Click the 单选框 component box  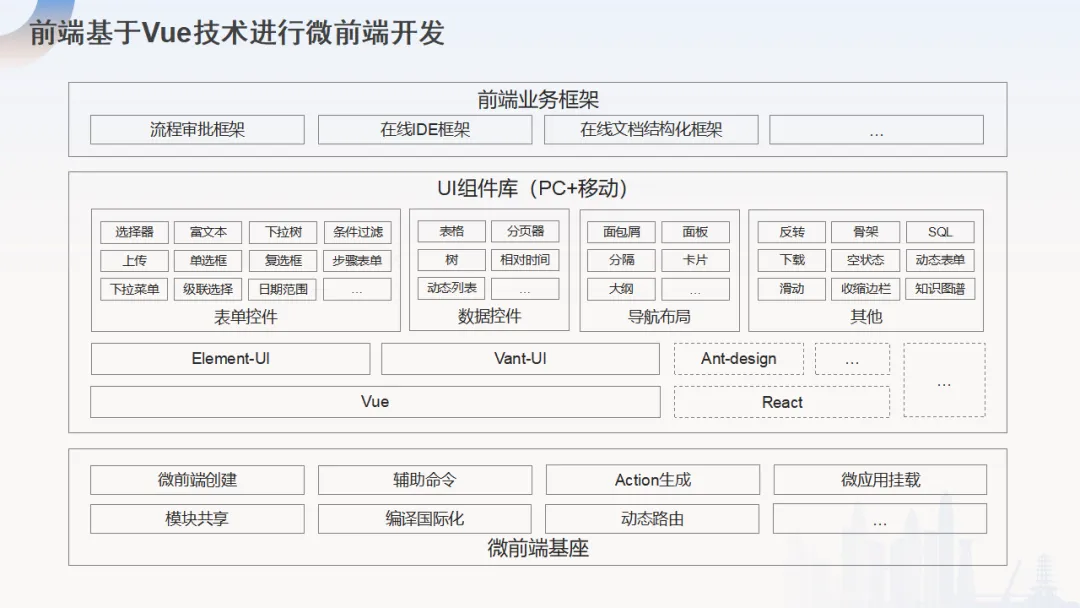point(208,260)
